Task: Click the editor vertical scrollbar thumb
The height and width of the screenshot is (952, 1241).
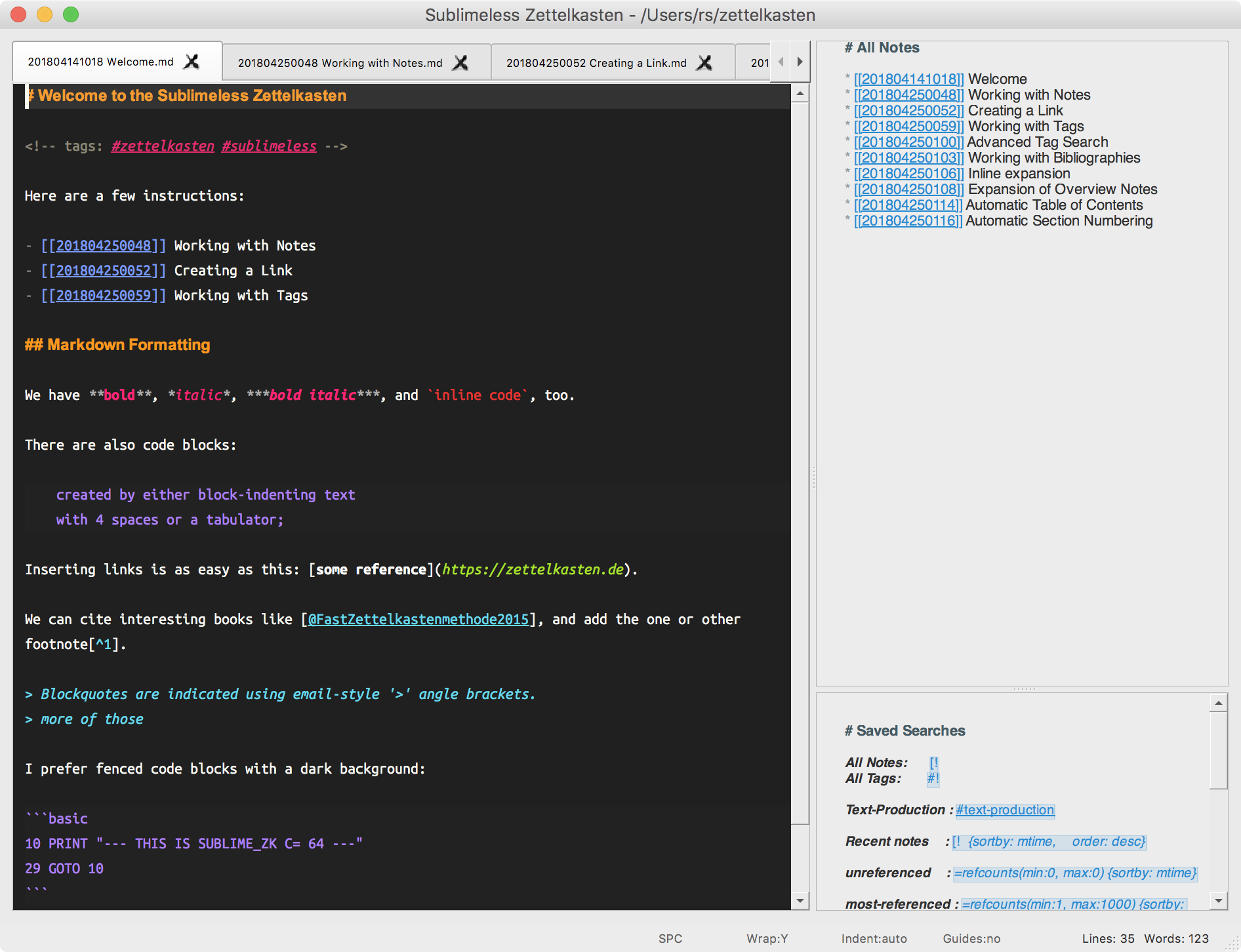Action: click(x=800, y=463)
